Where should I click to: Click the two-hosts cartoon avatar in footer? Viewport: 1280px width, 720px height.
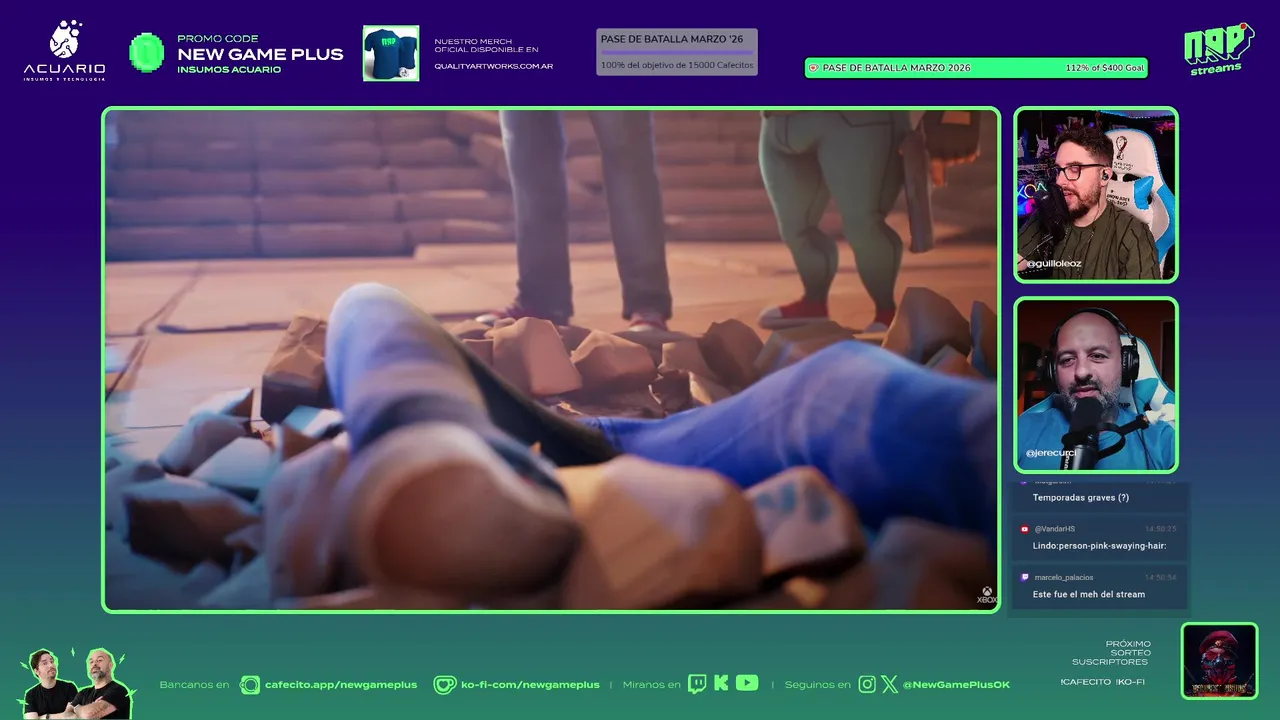point(76,684)
